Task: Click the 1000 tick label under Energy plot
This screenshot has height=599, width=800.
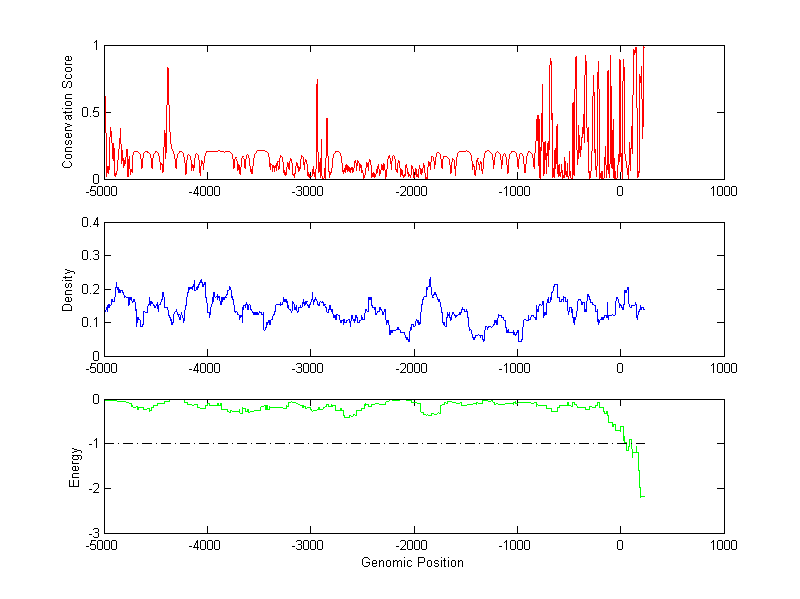Action: [x=723, y=546]
